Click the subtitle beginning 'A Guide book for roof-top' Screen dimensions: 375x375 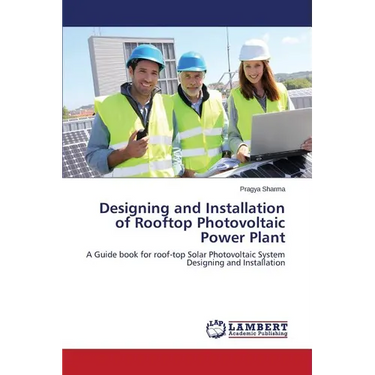point(186,259)
